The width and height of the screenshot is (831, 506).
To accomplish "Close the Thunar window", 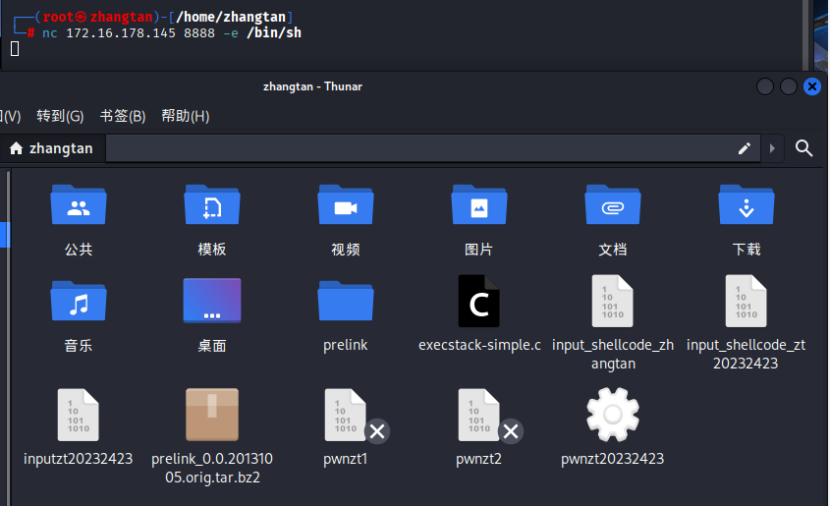I will click(812, 86).
